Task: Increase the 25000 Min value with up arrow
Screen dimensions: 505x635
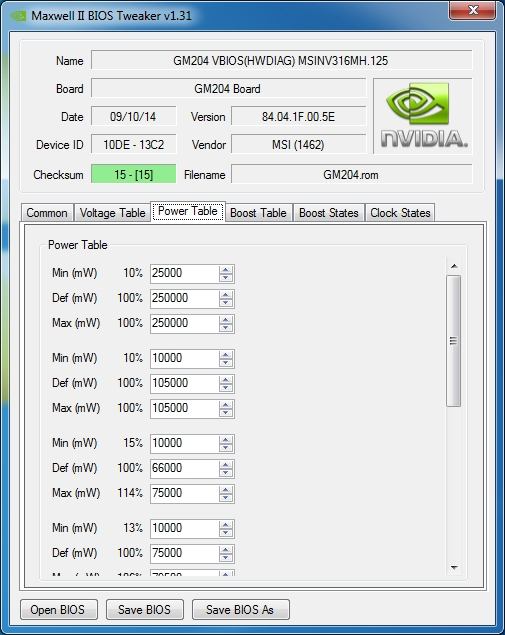Action: pos(226,270)
